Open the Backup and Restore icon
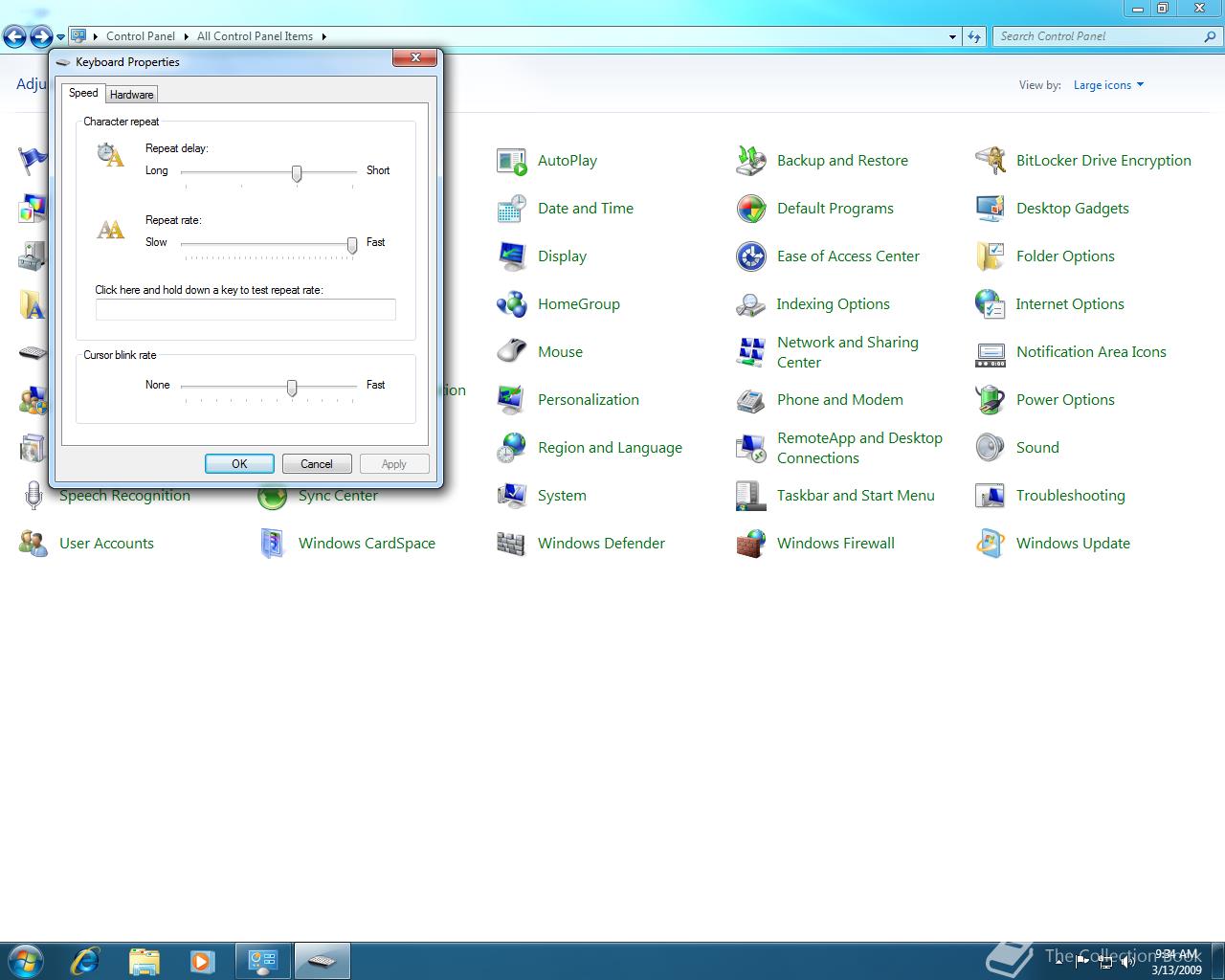This screenshot has height=980, width=1225. click(751, 161)
